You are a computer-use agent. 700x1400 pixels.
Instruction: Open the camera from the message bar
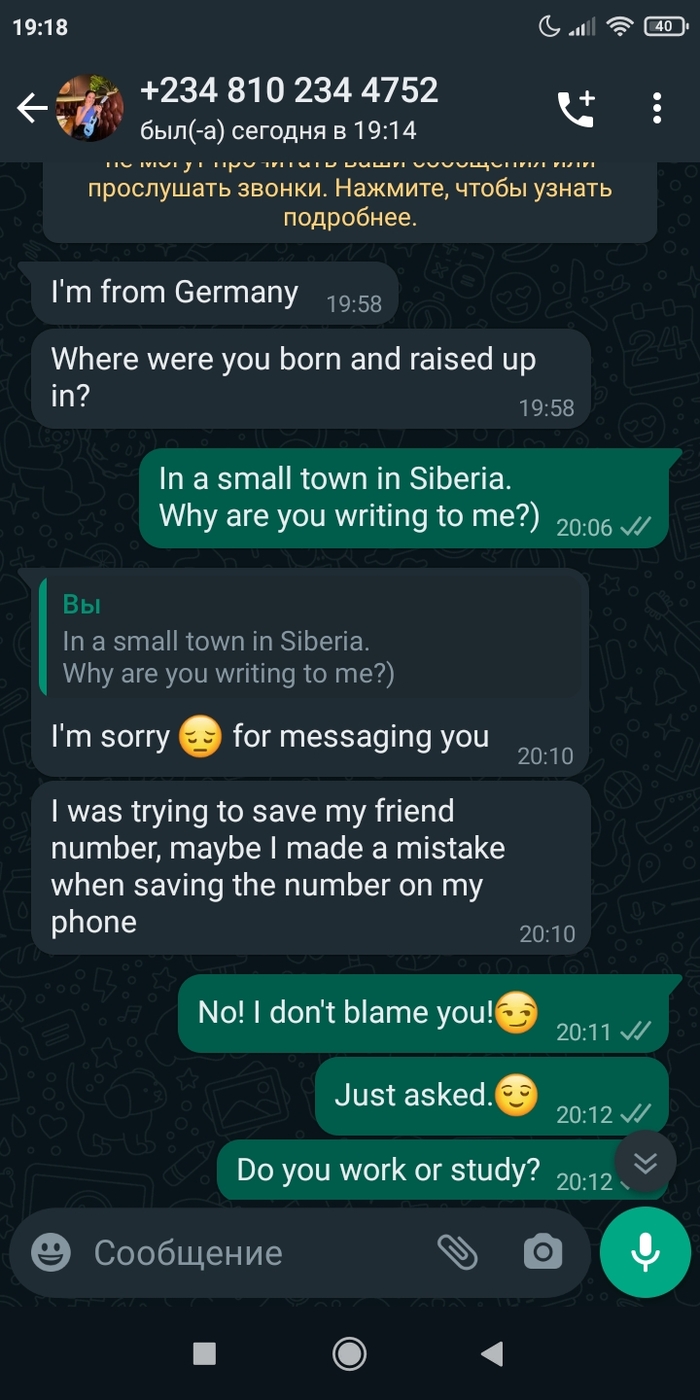(543, 1252)
